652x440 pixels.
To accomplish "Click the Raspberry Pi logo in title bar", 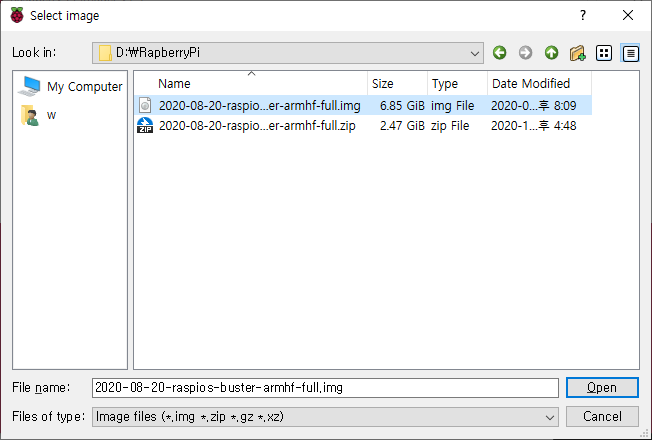I will [17, 15].
